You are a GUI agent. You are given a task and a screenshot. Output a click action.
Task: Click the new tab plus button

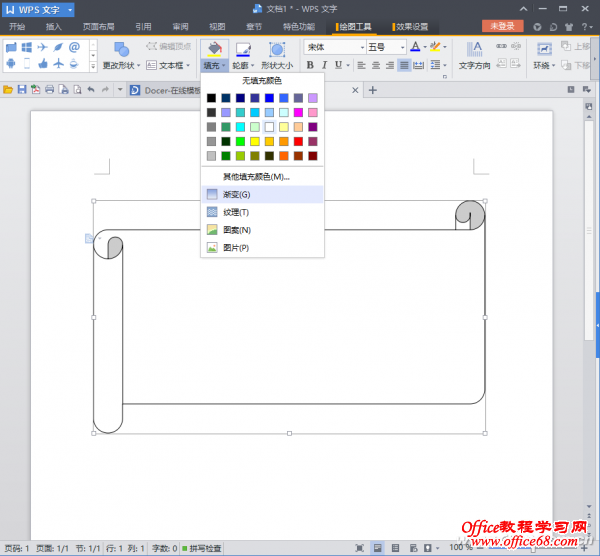373,90
